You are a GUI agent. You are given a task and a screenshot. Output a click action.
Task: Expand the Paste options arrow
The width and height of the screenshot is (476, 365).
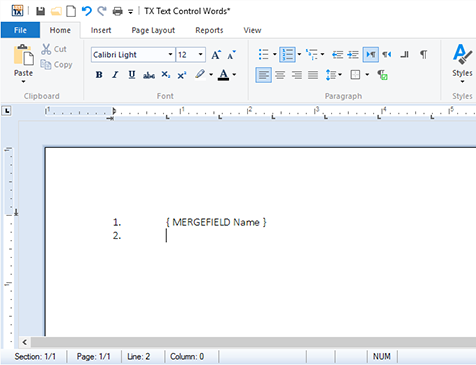pos(23,82)
